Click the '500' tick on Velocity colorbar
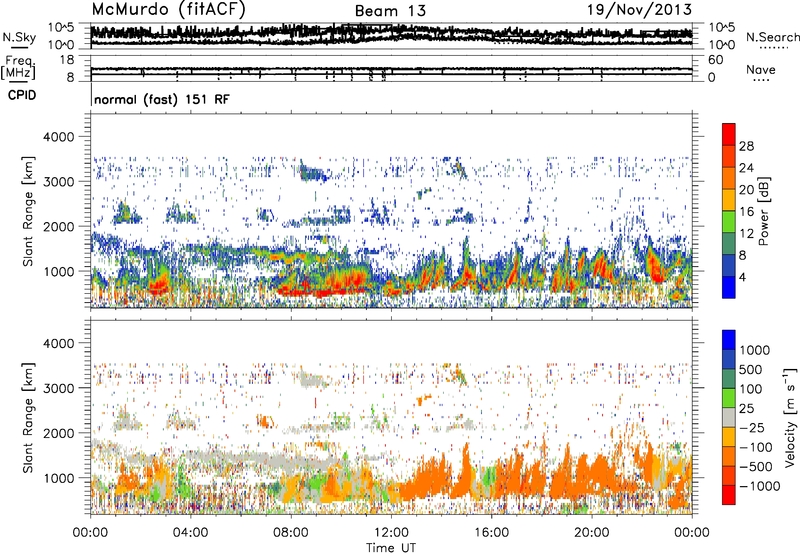Screen dimensions: 800x554 pos(750,370)
